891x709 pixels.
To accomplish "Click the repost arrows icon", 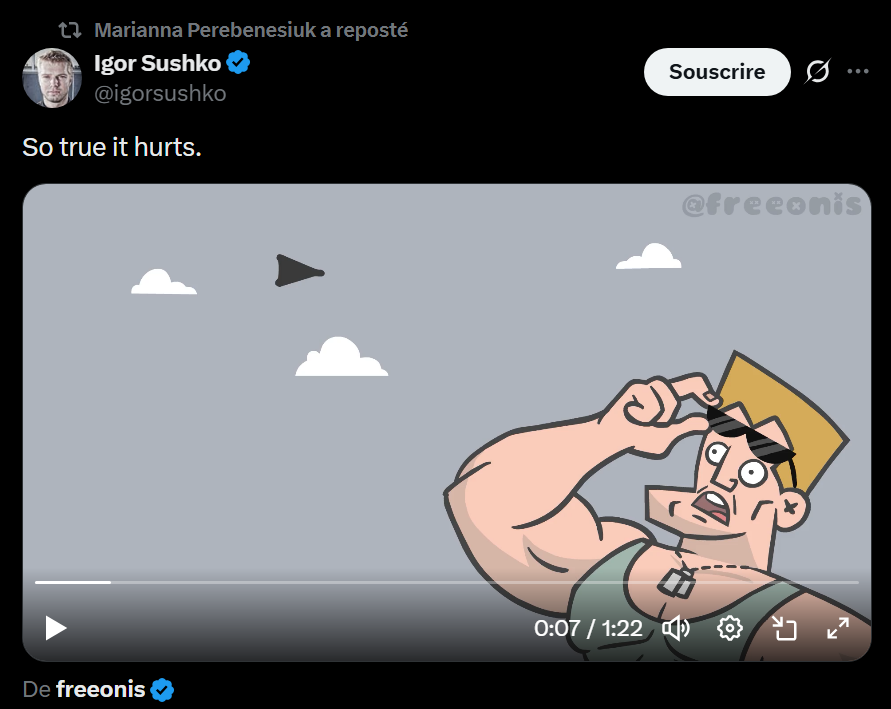I will 70,30.
